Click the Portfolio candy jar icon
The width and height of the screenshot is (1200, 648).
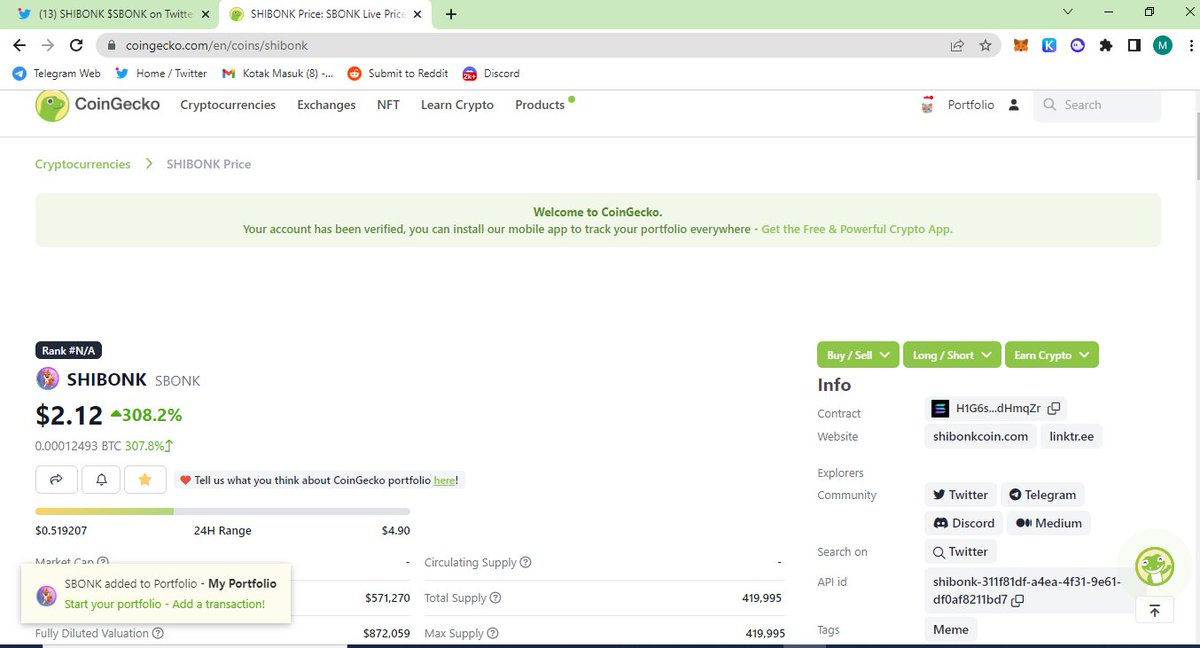tap(927, 105)
